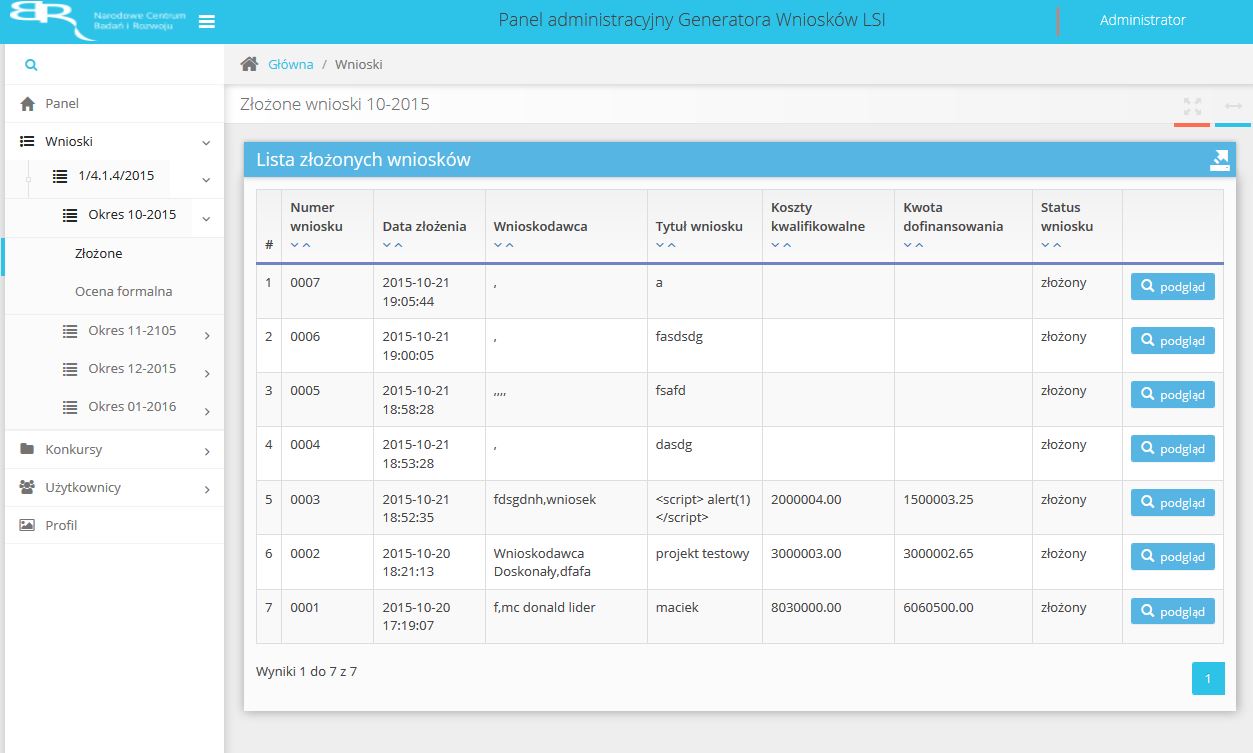Open Ocena formalna in the sidebar
The height and width of the screenshot is (753, 1253).
(x=123, y=291)
